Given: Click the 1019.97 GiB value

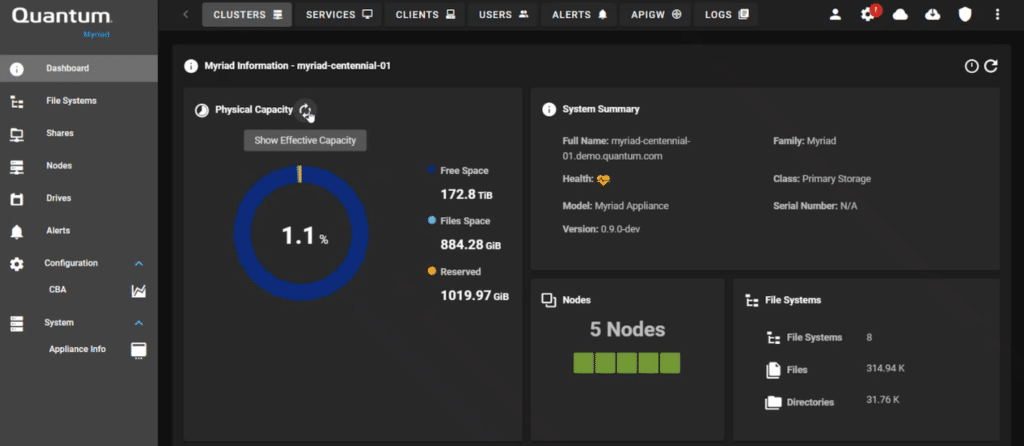Looking at the screenshot, I should click(x=475, y=295).
